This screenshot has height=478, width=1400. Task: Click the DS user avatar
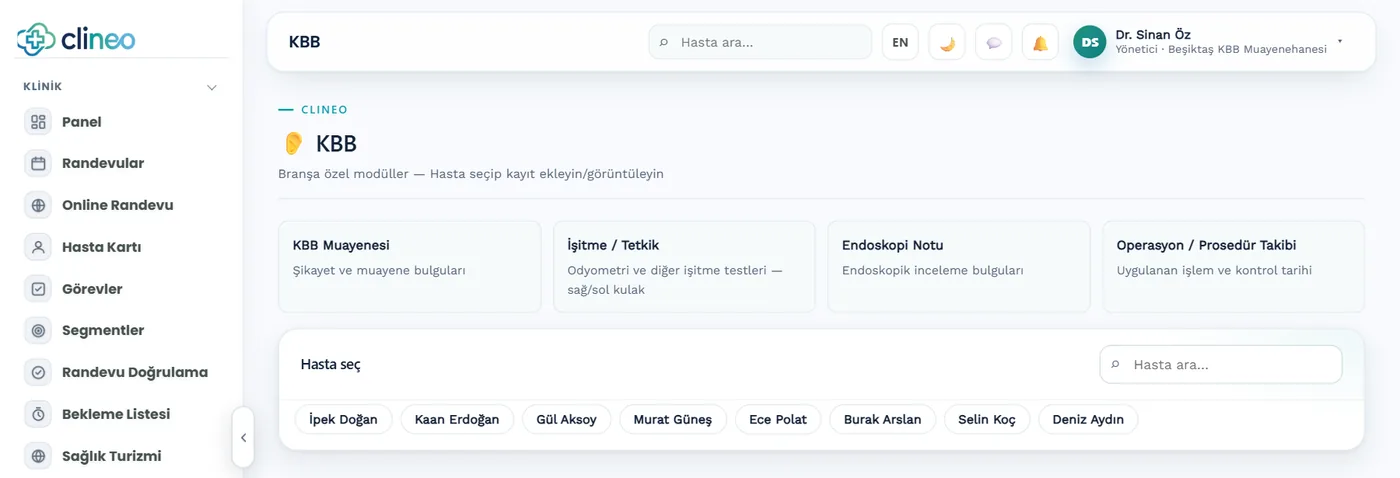(1090, 42)
